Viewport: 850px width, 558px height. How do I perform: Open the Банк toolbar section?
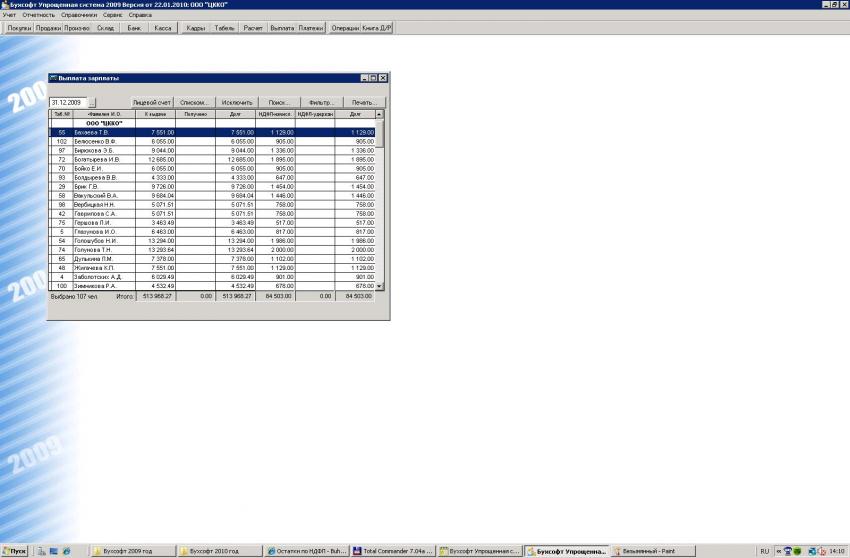click(x=134, y=28)
